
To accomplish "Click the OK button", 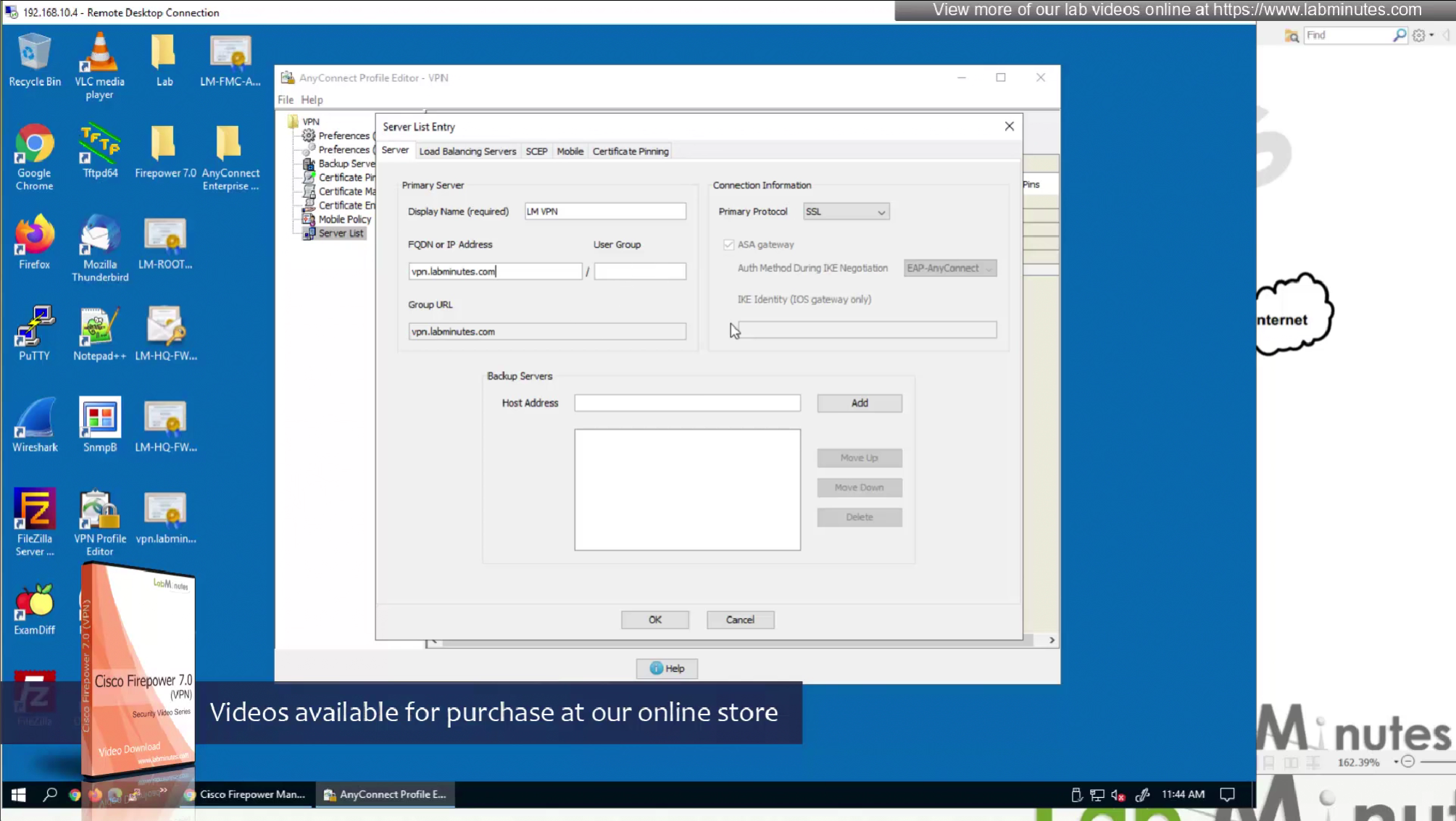I will click(654, 620).
